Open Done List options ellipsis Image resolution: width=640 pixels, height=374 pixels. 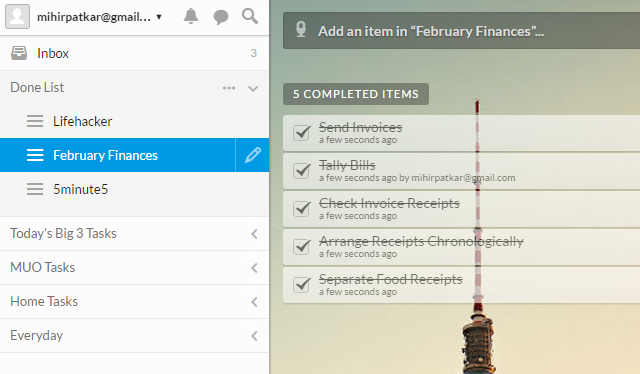tap(229, 88)
